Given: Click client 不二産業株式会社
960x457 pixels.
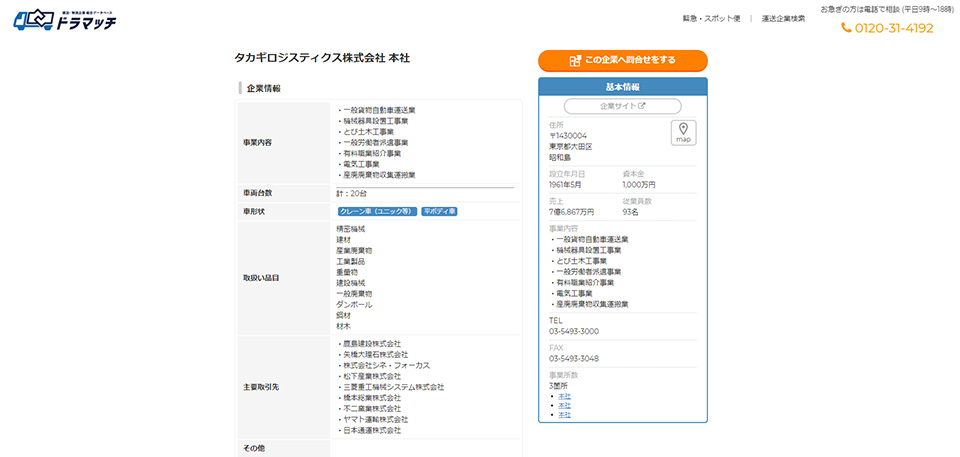Looking at the screenshot, I should point(372,409).
